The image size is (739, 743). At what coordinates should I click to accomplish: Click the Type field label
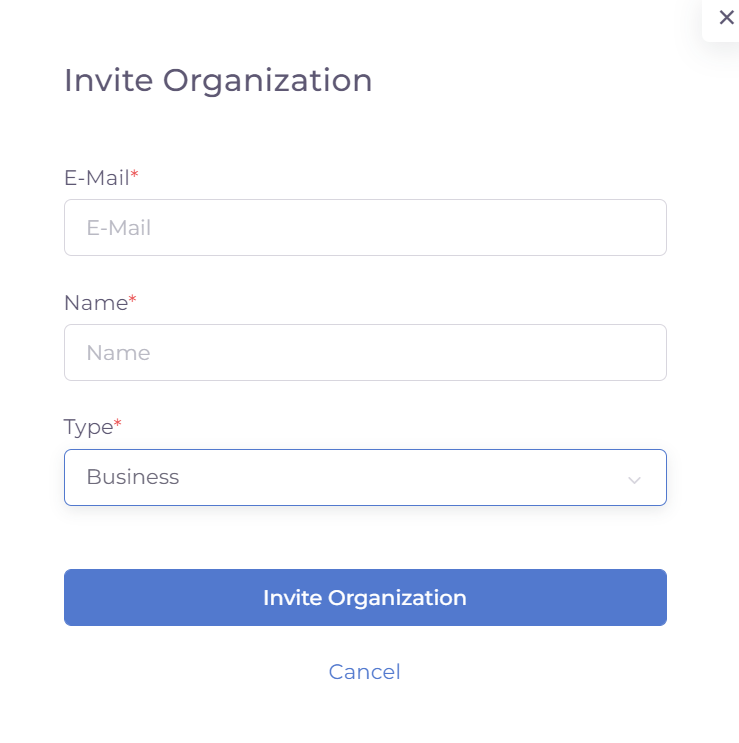click(x=88, y=427)
